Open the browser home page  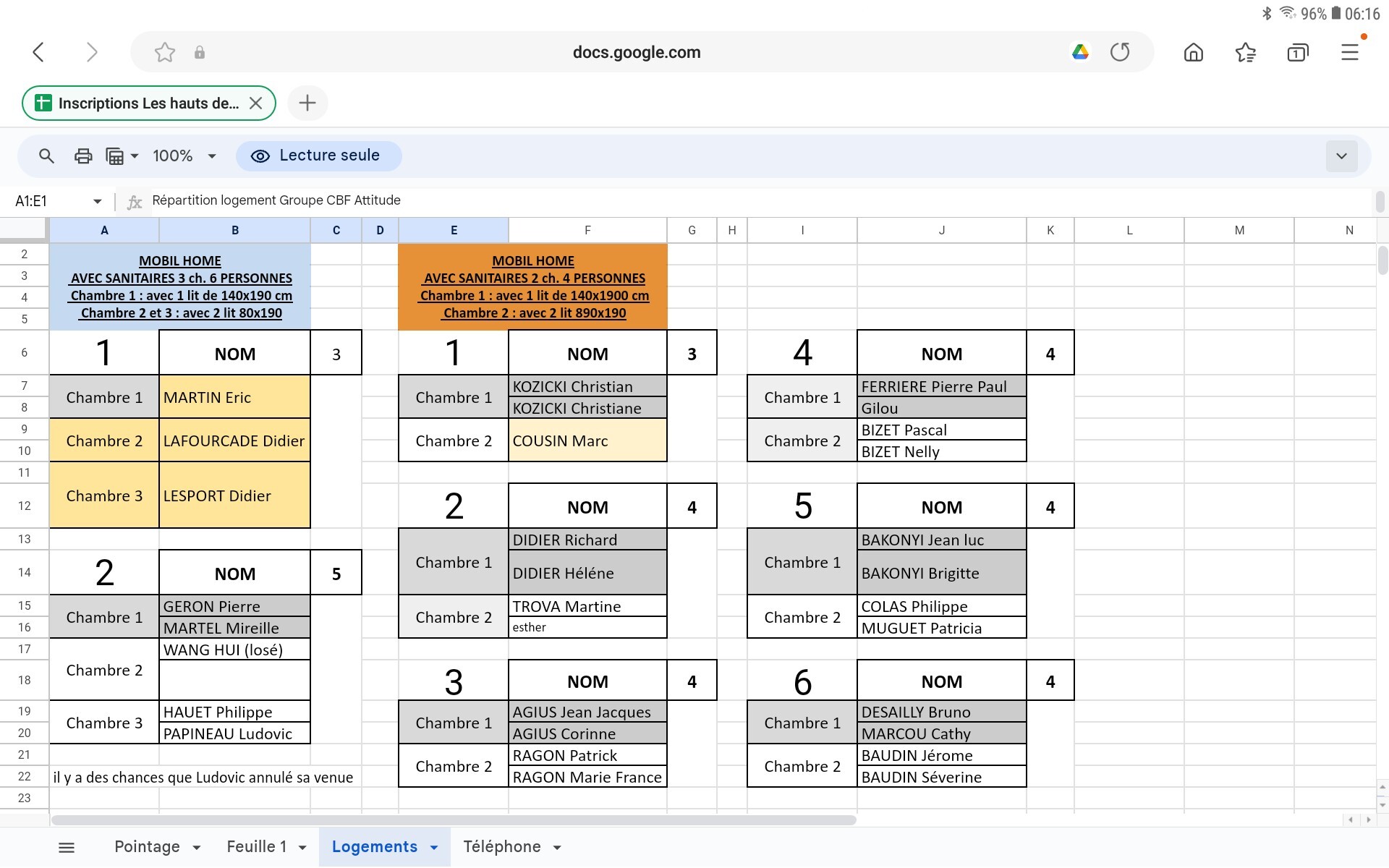click(1194, 52)
